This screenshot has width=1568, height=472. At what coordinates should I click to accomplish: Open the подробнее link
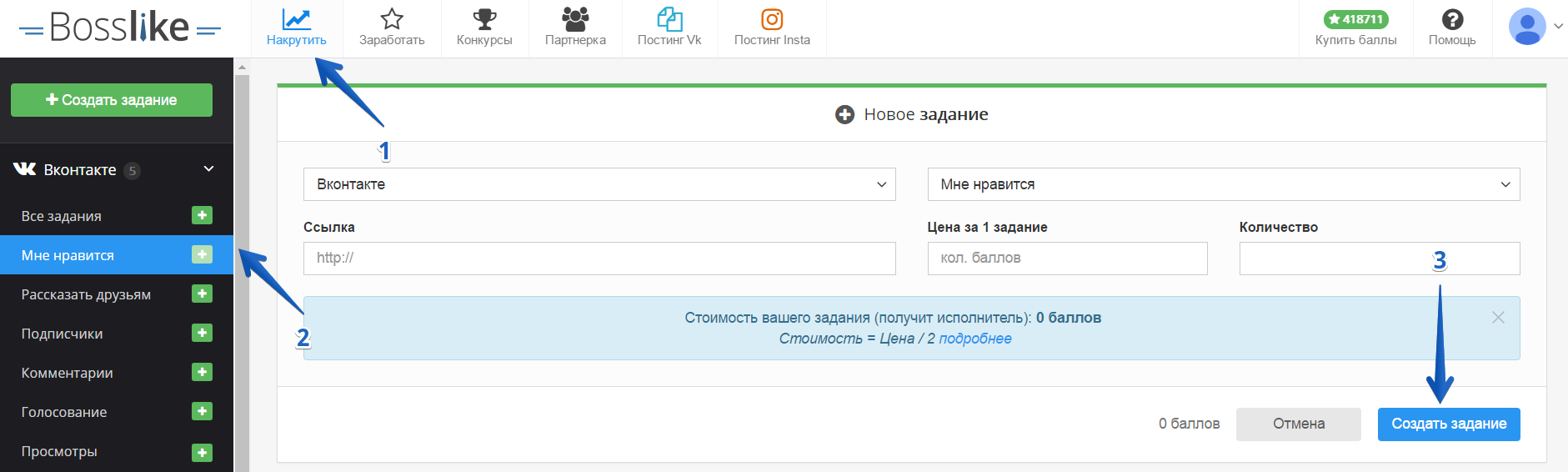click(x=975, y=339)
